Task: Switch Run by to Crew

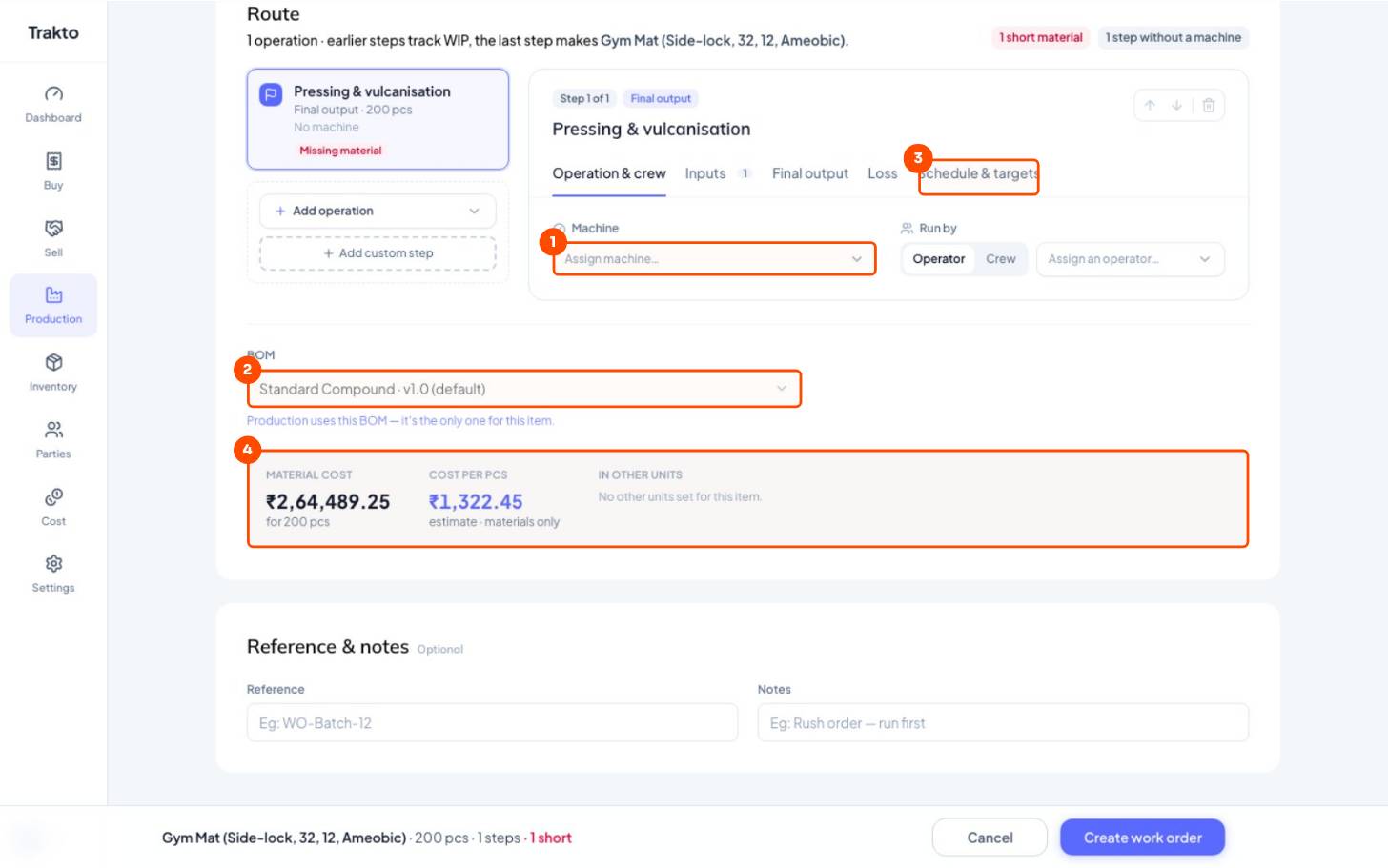Action: tap(1000, 259)
